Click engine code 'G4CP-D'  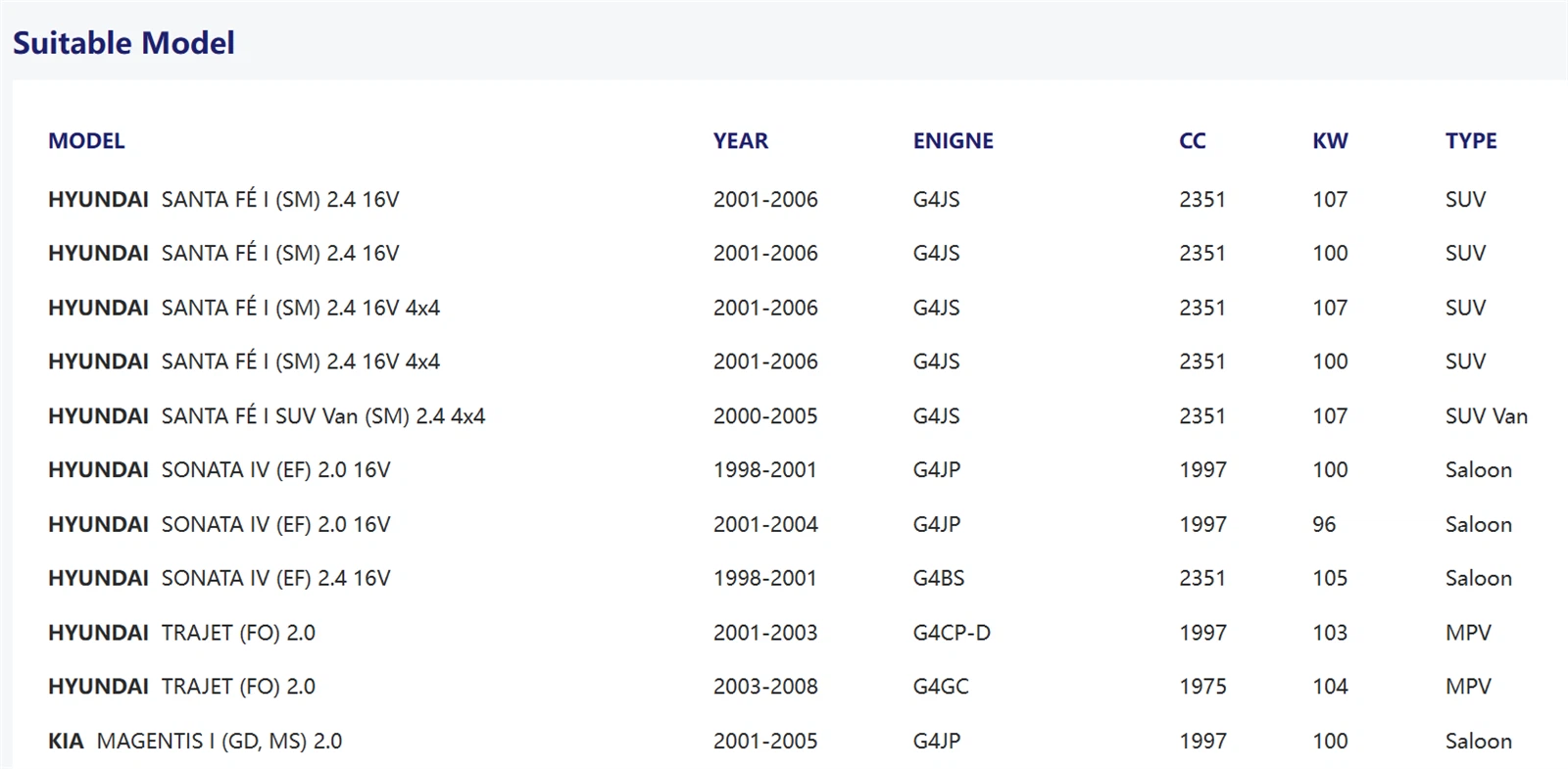click(x=952, y=633)
